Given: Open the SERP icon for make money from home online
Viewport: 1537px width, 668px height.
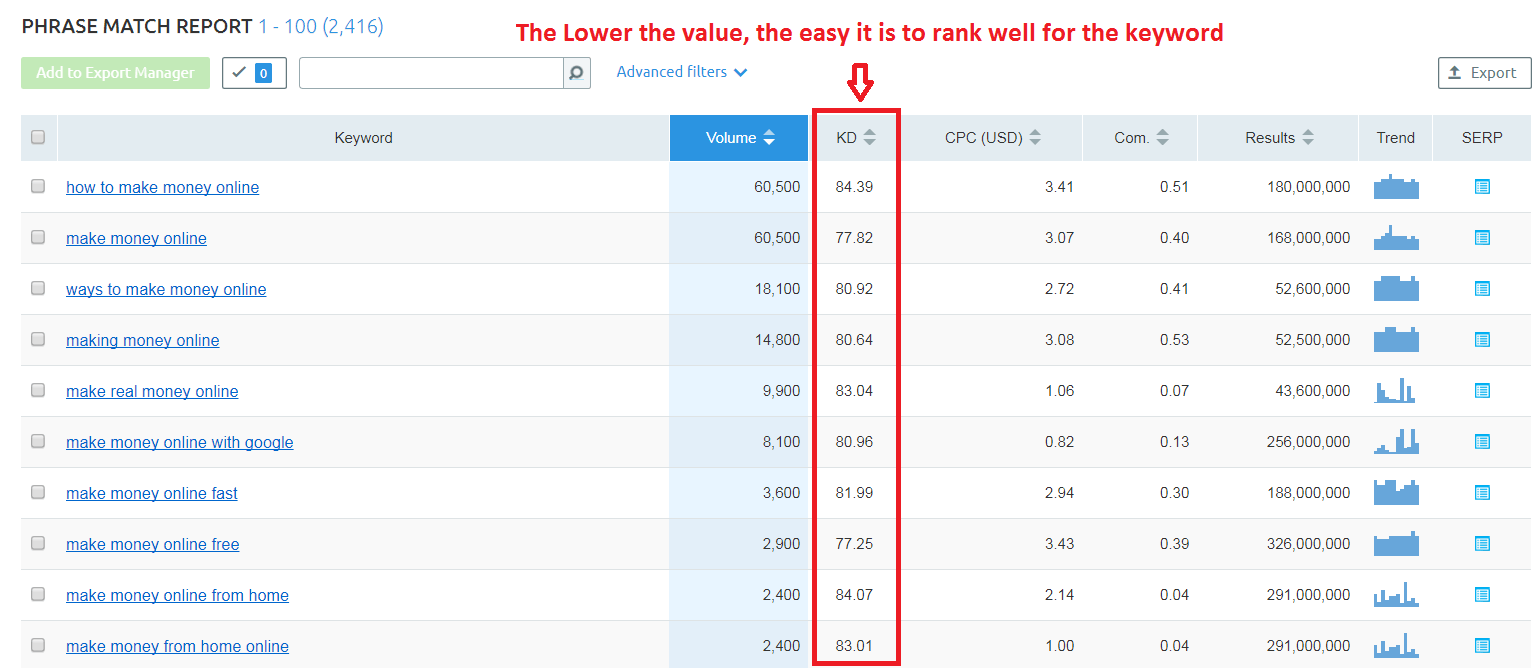Looking at the screenshot, I should point(1482,645).
